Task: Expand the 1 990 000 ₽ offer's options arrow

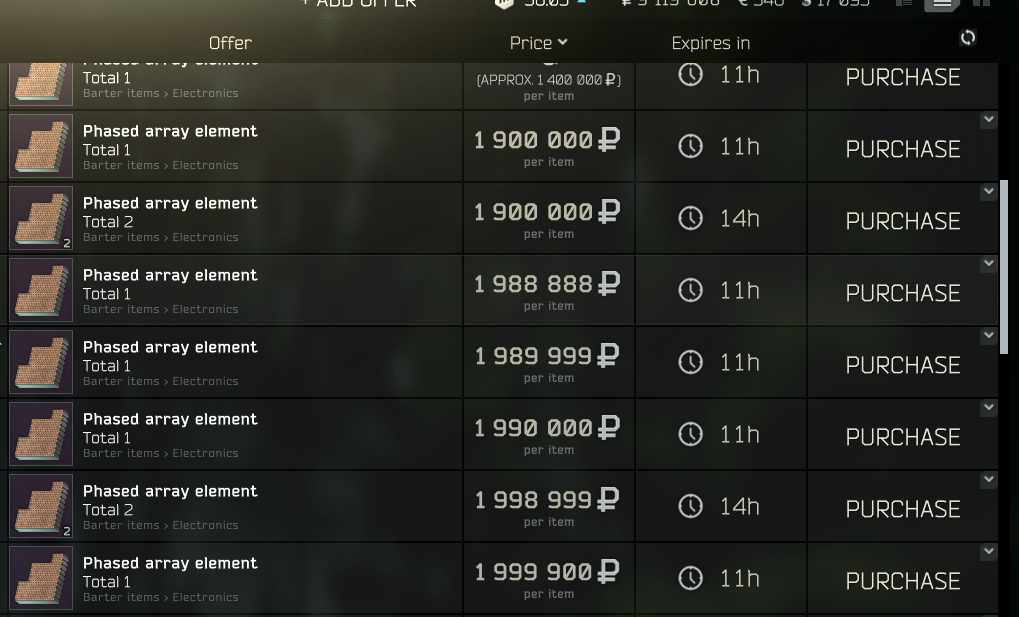Action: tap(988, 408)
